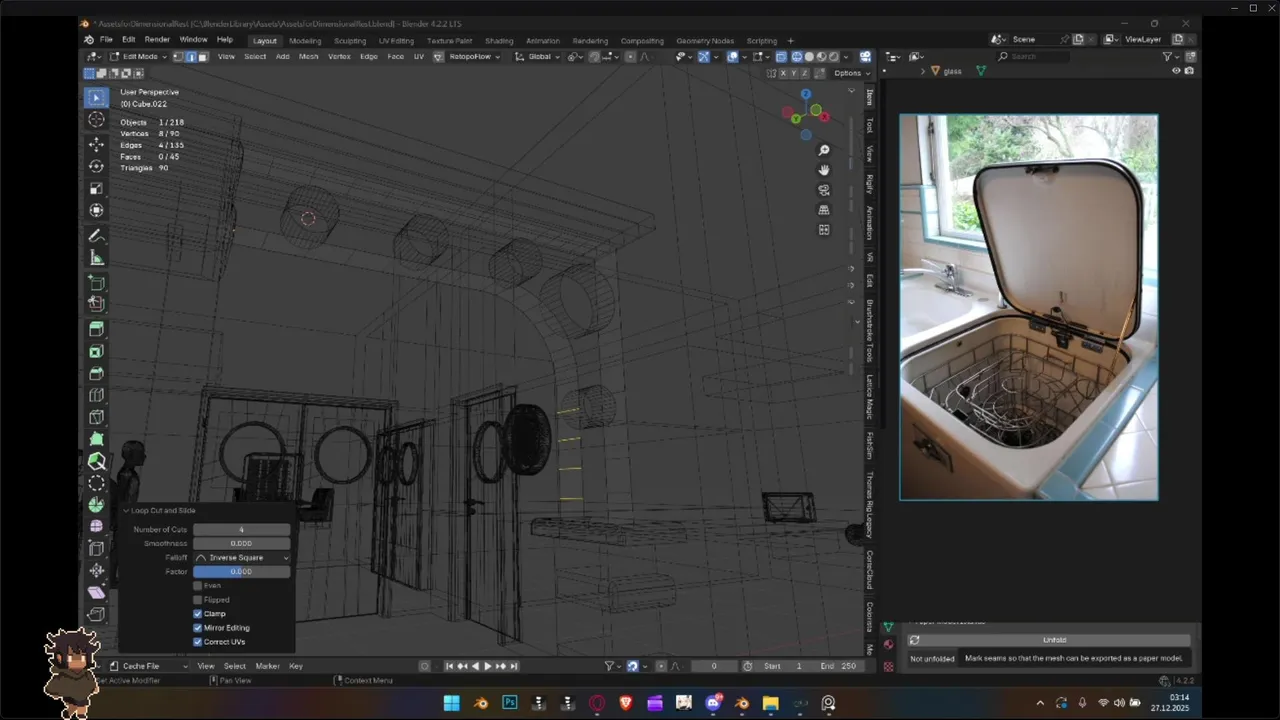This screenshot has height=720, width=1280.
Task: Select the Scale tool
Action: (96, 188)
